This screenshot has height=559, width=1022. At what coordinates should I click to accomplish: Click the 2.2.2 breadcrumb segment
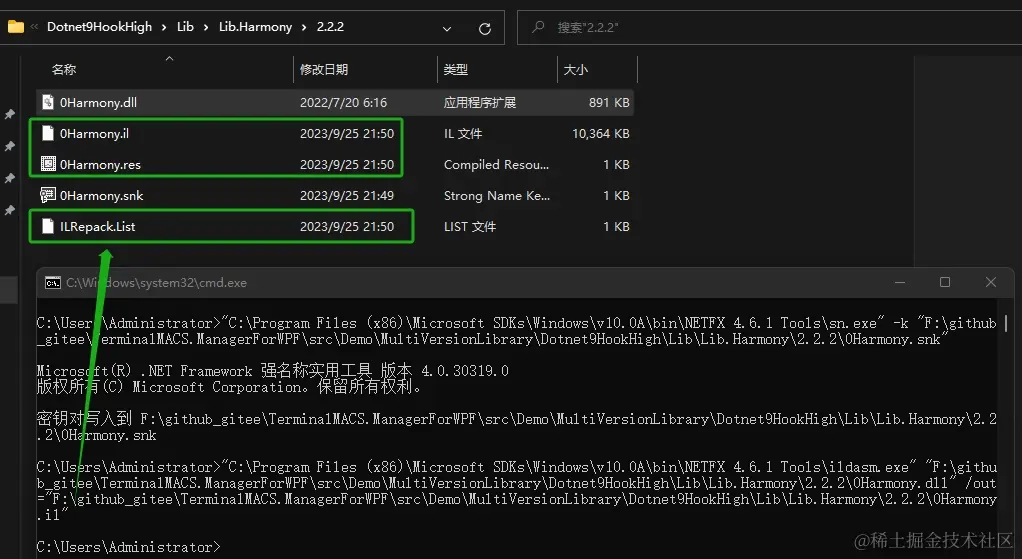coord(330,27)
